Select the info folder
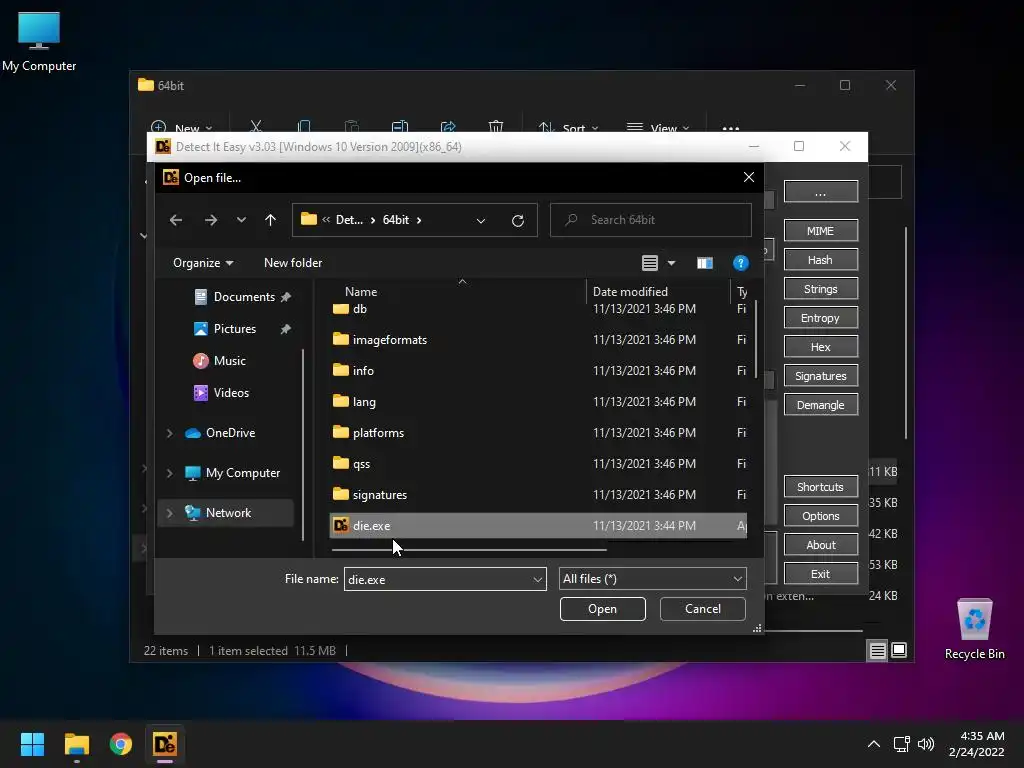The image size is (1024, 768). [x=538, y=370]
